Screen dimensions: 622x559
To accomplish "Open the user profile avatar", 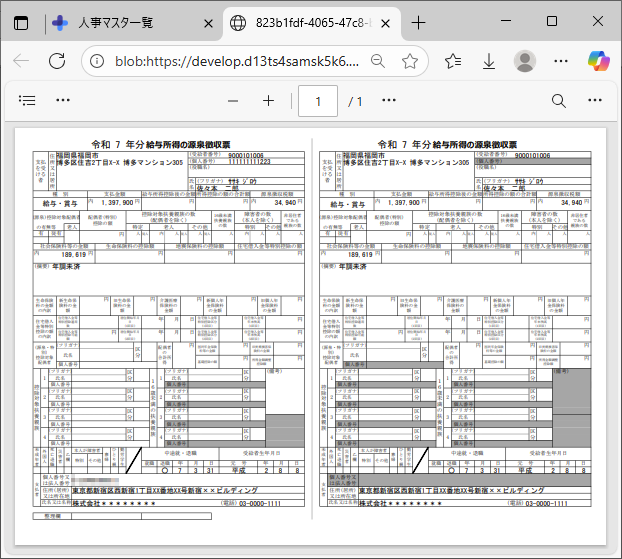I will [525, 61].
